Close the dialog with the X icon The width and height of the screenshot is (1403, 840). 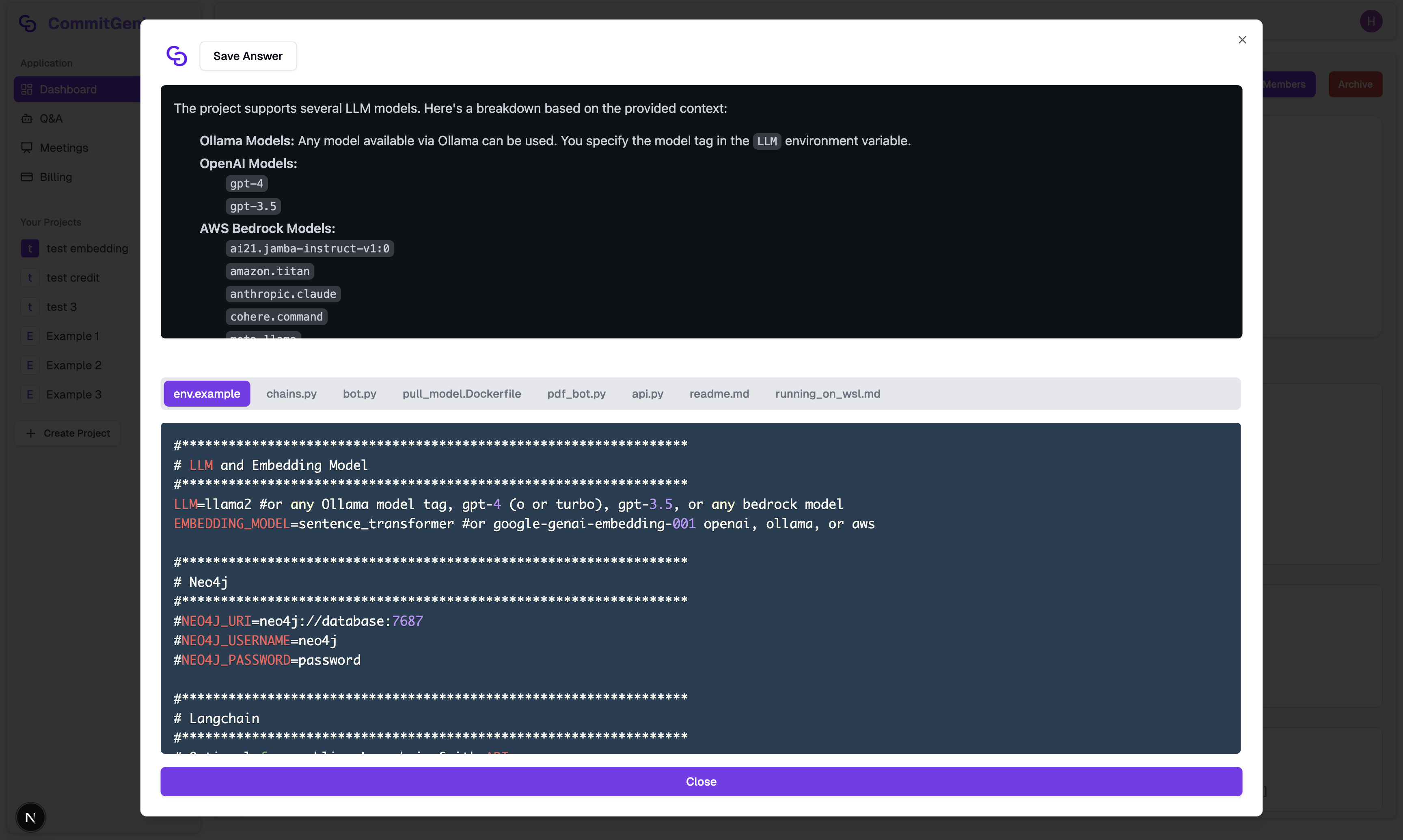click(x=1242, y=40)
